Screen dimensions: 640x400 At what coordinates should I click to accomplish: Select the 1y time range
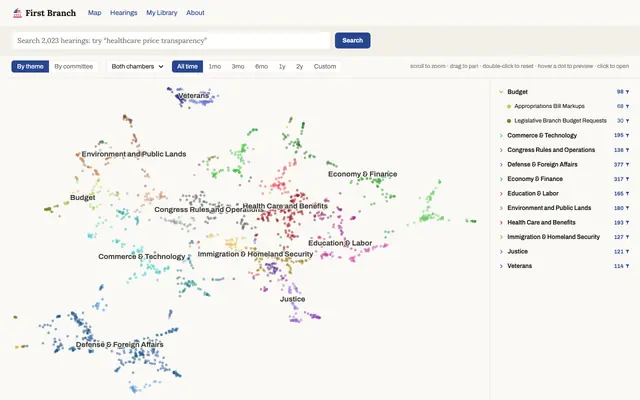point(282,67)
